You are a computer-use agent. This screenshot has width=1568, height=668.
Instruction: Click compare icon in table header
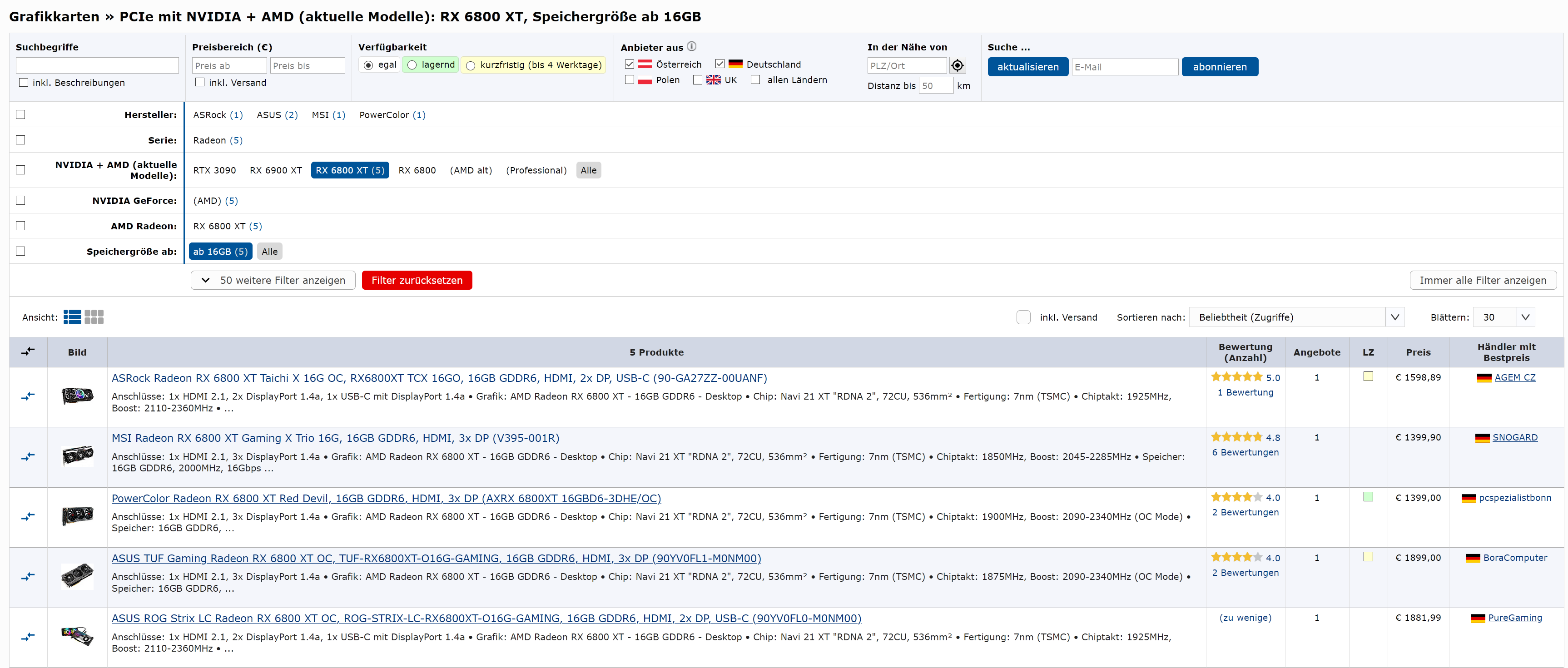coord(28,351)
